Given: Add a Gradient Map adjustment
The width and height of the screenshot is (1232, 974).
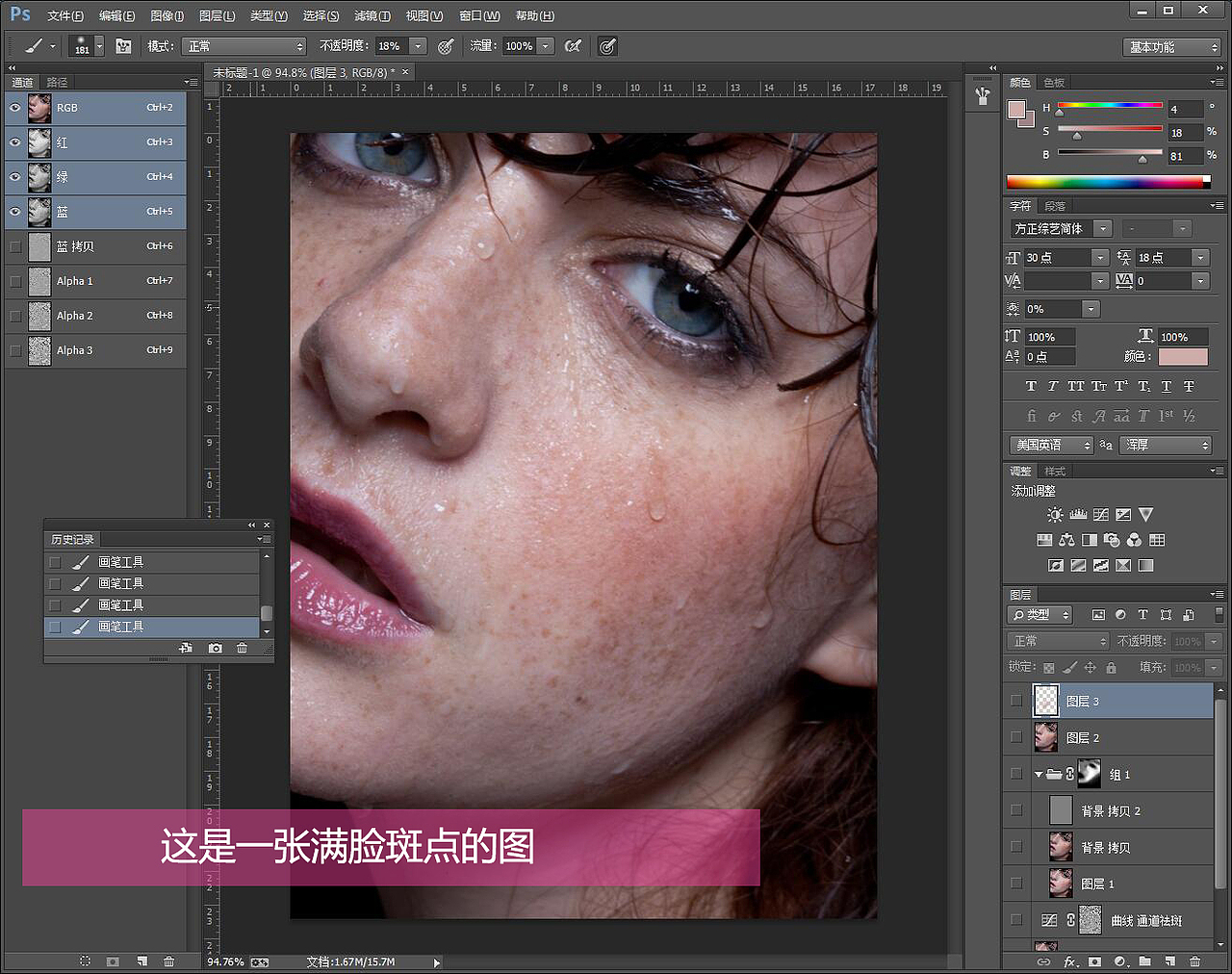Looking at the screenshot, I should (x=1145, y=565).
